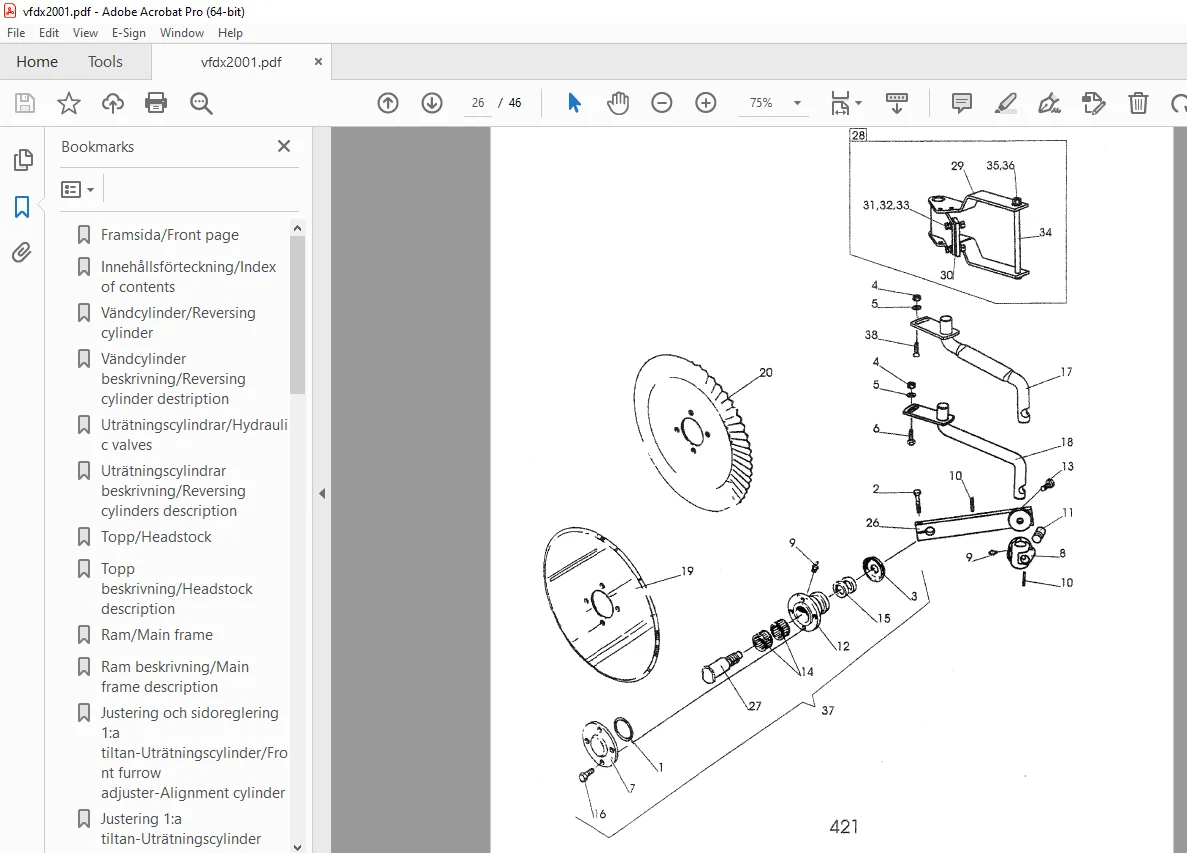Expand fit page dropdown arrow
This screenshot has height=853, width=1187.
pyautogui.click(x=858, y=103)
